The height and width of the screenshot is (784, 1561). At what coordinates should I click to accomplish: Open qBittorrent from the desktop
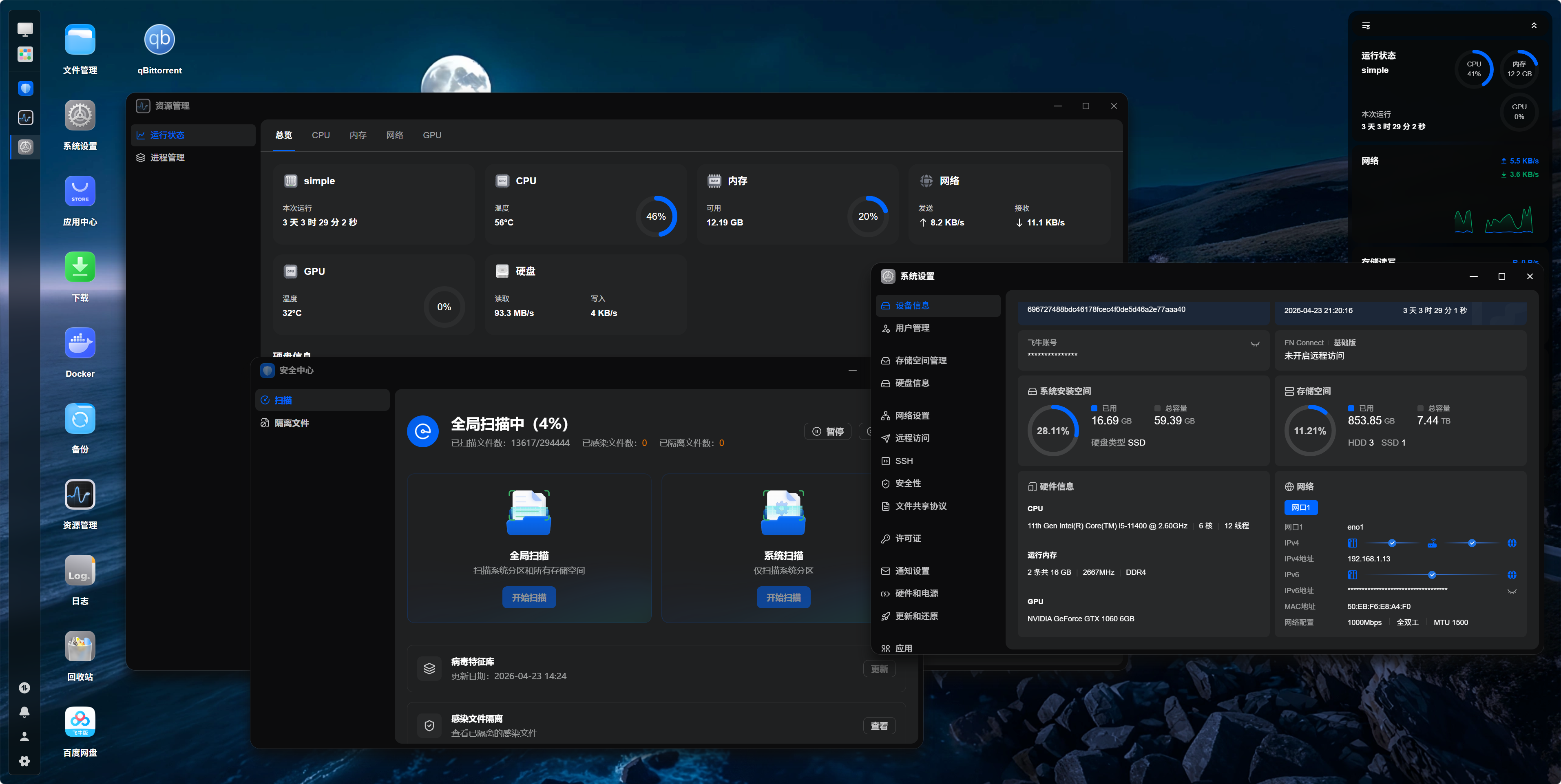point(159,40)
